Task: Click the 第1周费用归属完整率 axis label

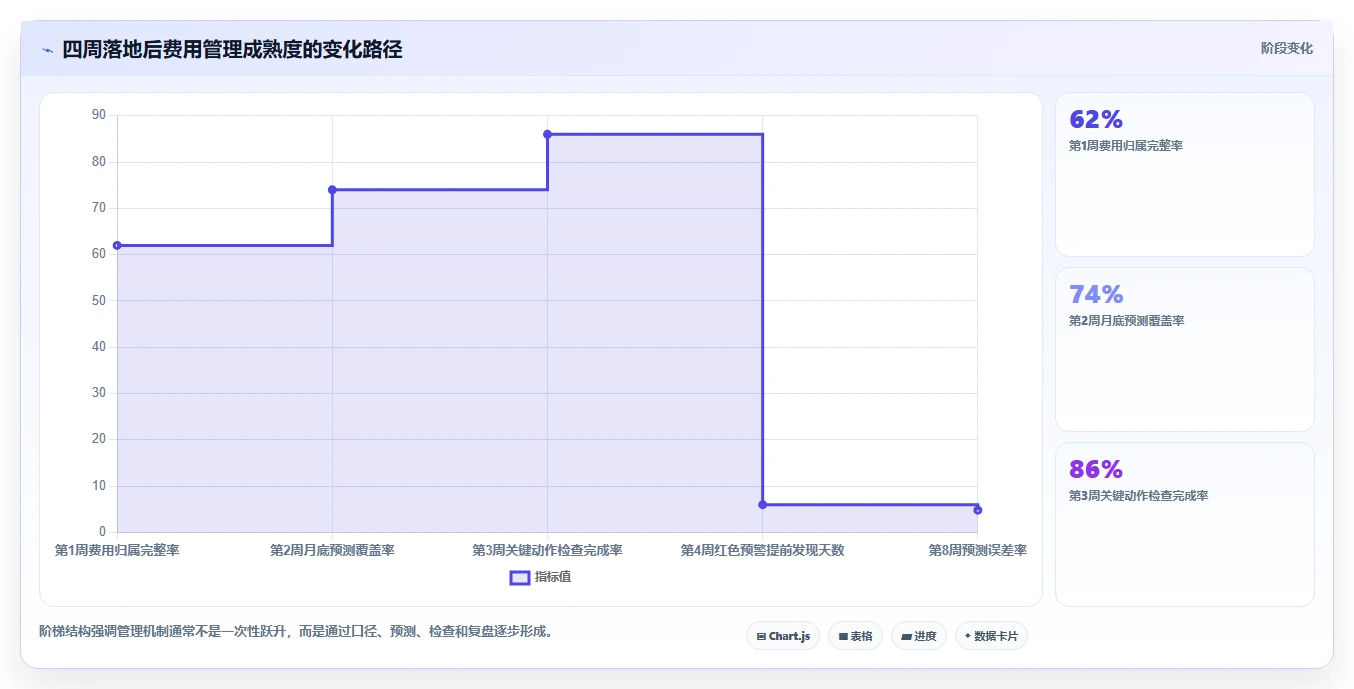Action: (x=117, y=550)
